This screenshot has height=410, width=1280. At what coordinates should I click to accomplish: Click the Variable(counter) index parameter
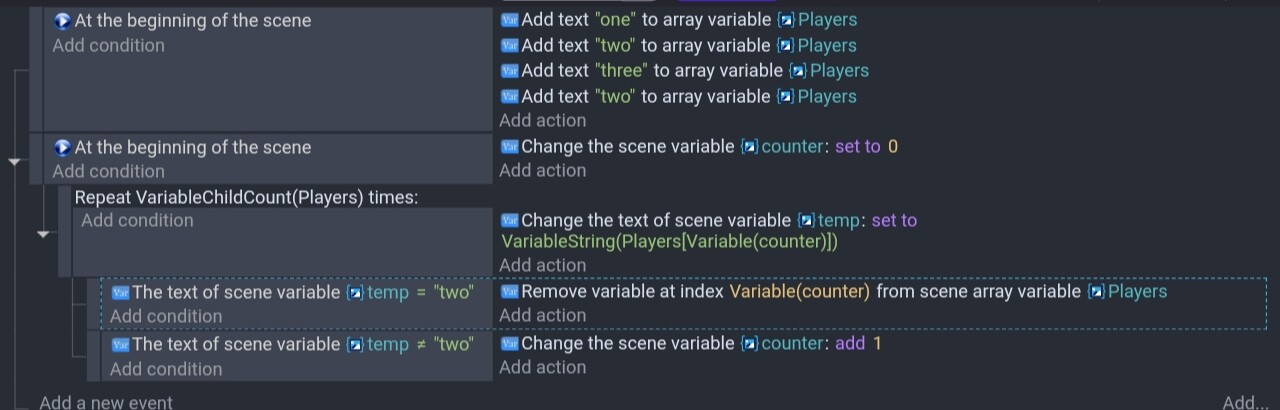800,292
